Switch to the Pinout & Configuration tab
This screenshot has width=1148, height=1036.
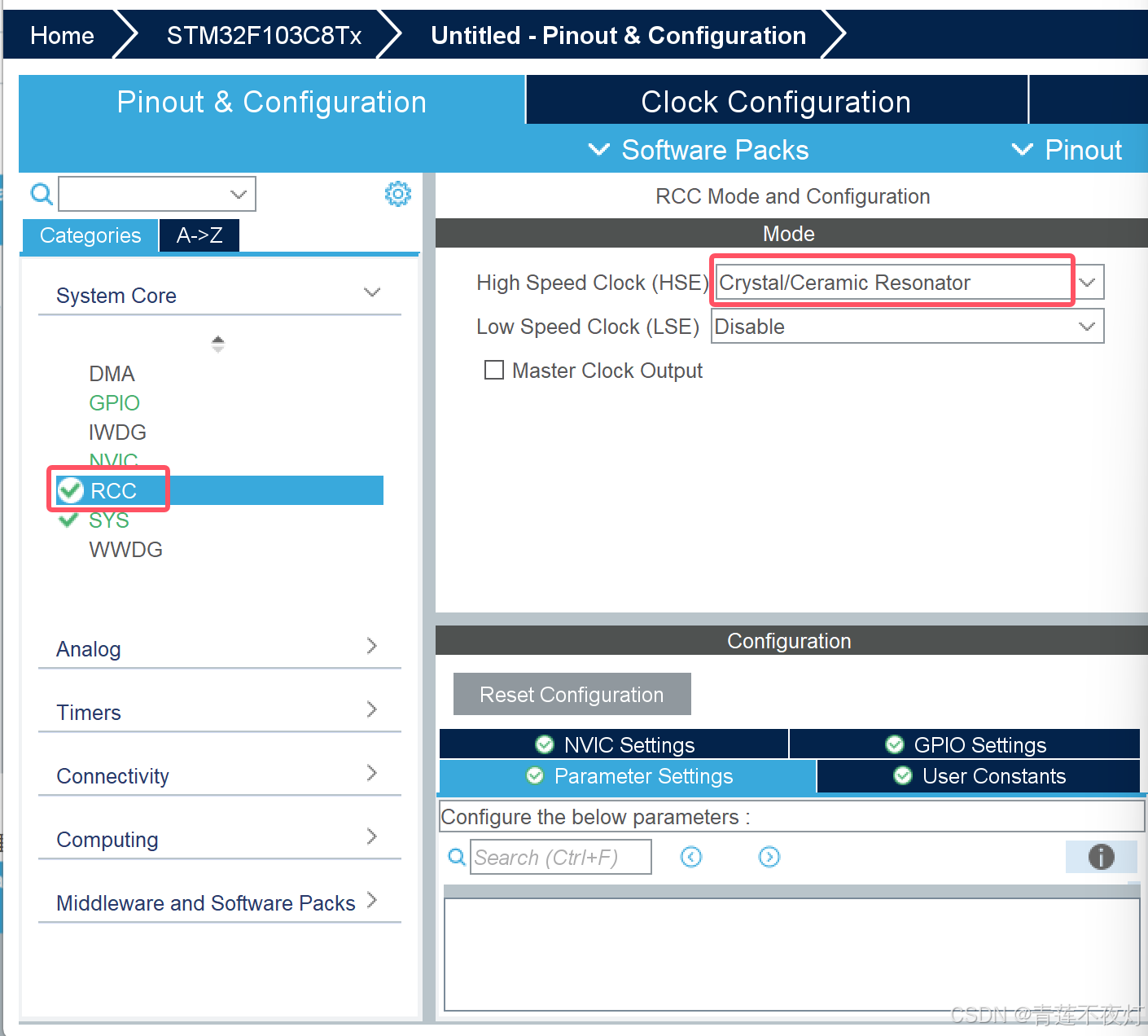point(272,101)
